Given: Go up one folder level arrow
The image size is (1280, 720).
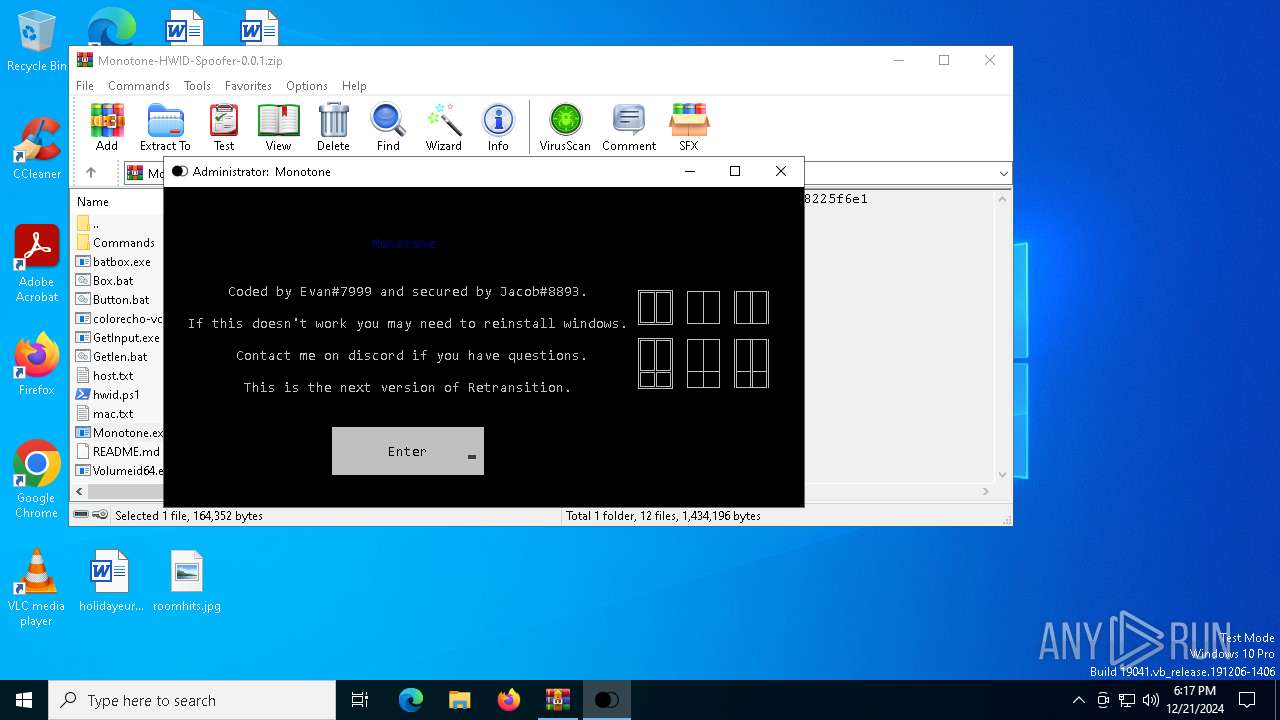Looking at the screenshot, I should click(x=91, y=173).
